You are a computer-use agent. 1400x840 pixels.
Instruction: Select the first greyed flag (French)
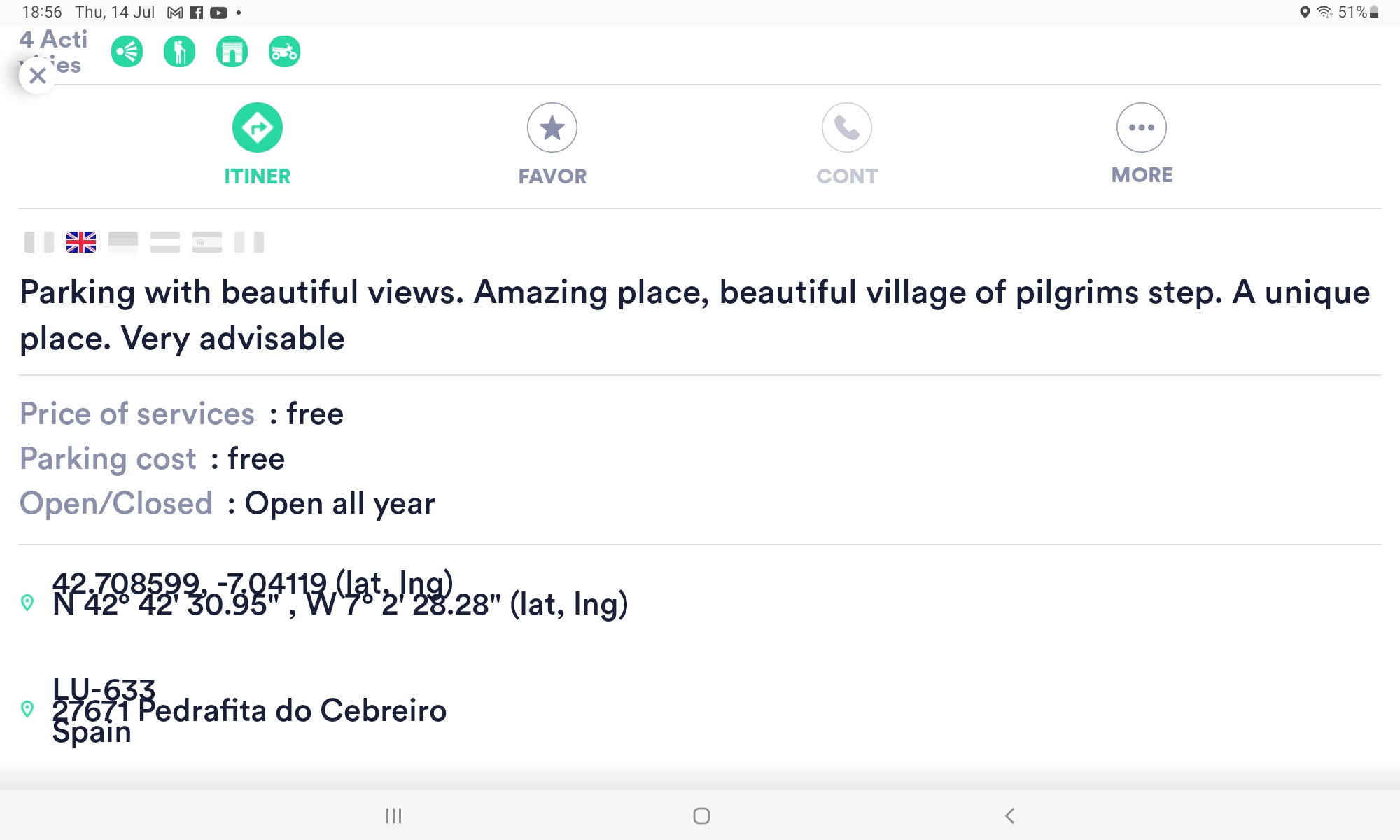39,242
